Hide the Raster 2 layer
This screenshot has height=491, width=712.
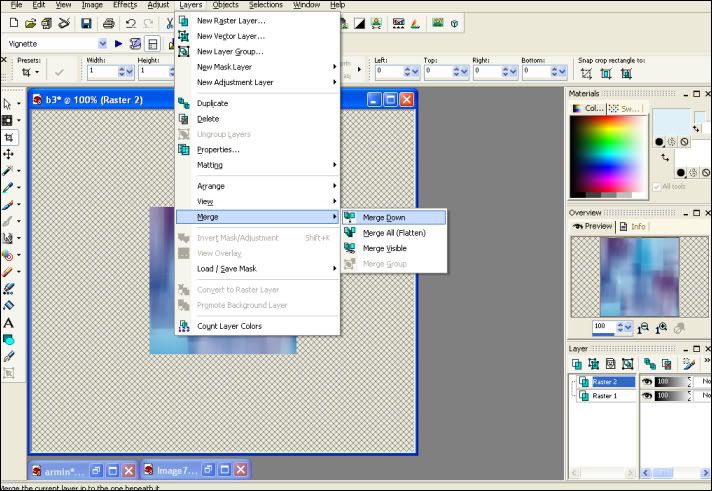[x=647, y=382]
